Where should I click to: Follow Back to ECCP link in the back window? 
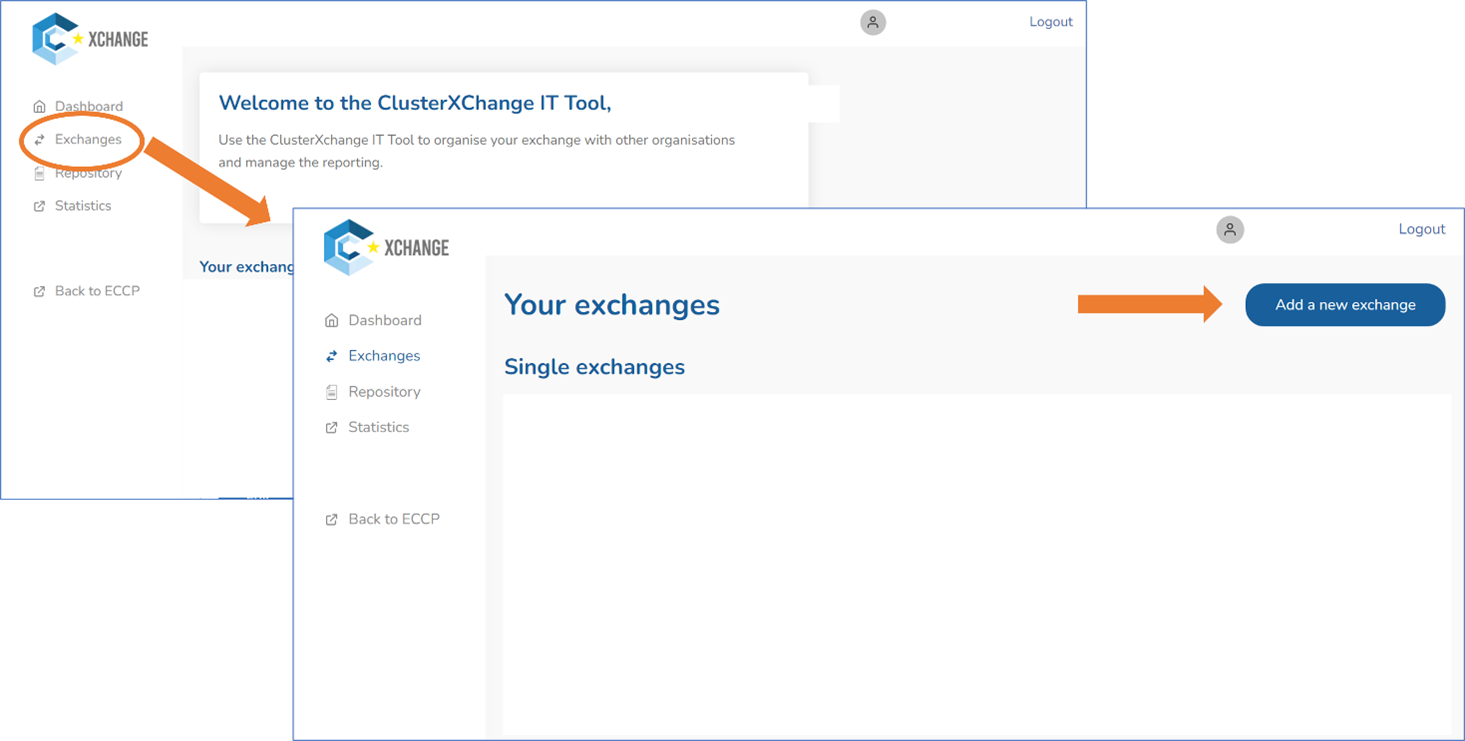97,291
